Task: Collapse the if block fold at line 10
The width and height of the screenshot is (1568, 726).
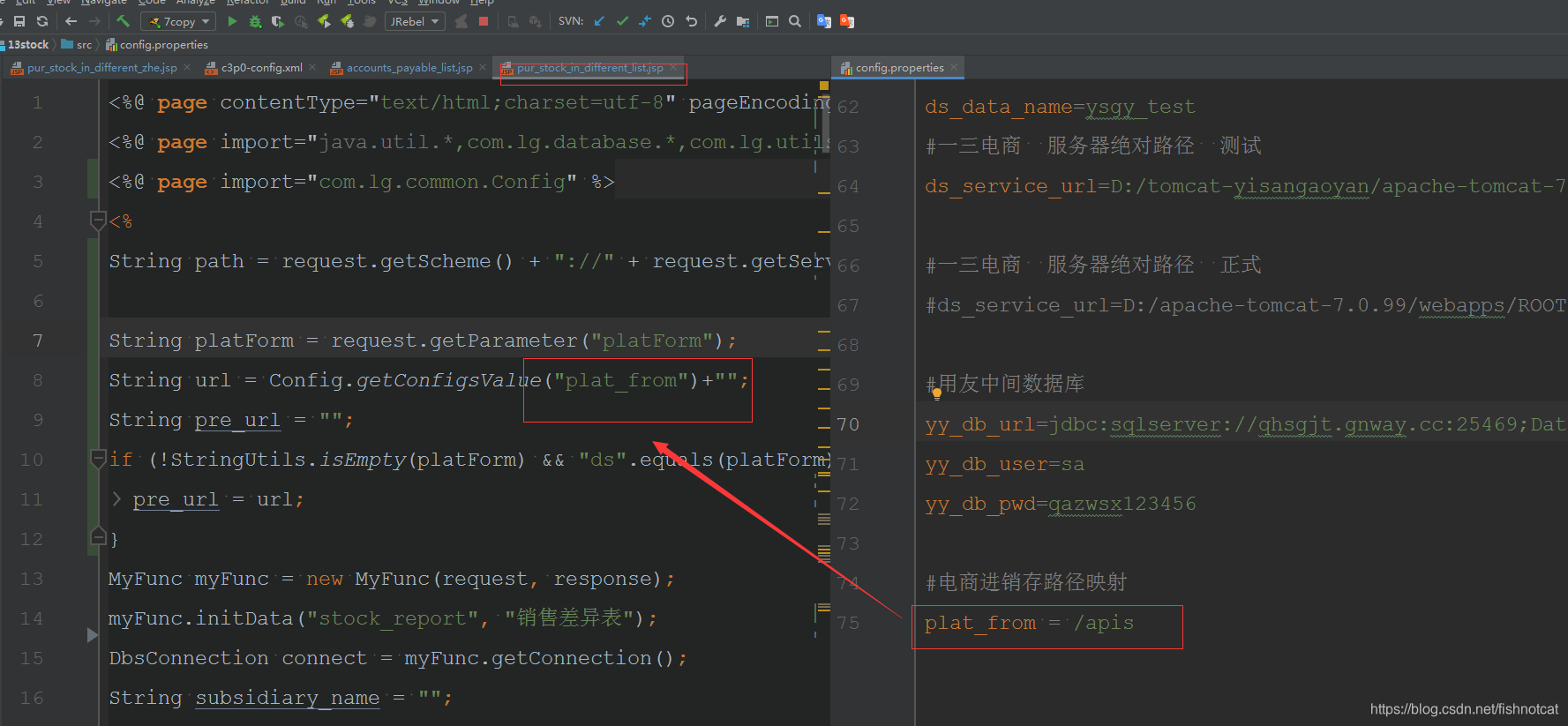Action: click(99, 458)
